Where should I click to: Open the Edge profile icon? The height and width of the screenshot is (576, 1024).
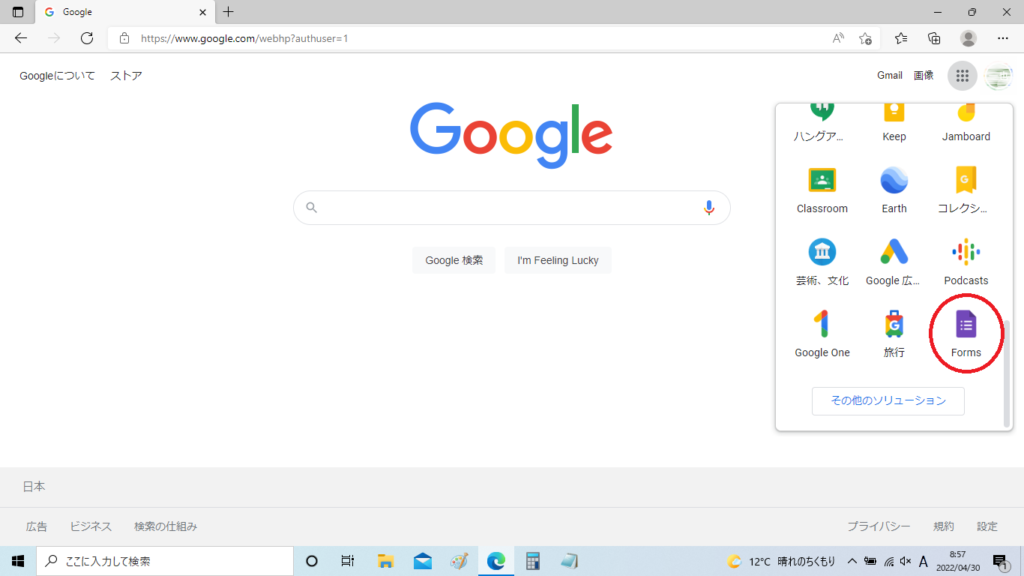pos(968,39)
